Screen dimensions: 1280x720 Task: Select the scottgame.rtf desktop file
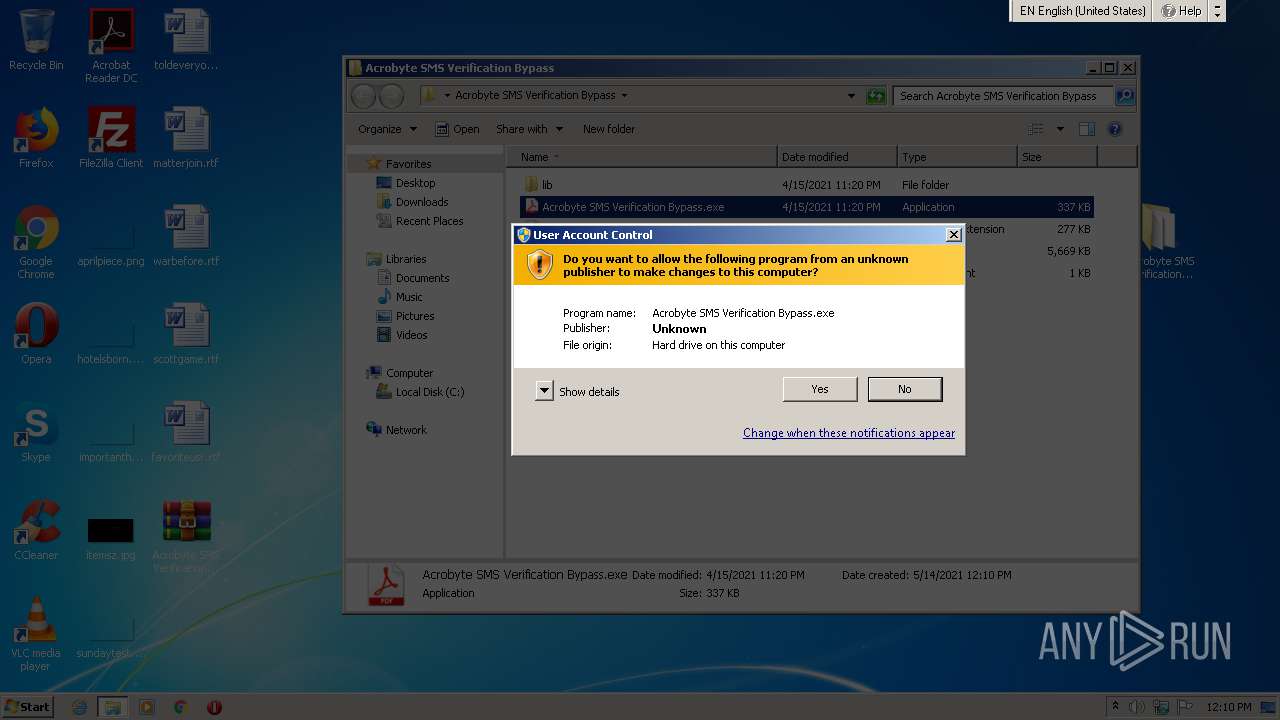point(186,334)
